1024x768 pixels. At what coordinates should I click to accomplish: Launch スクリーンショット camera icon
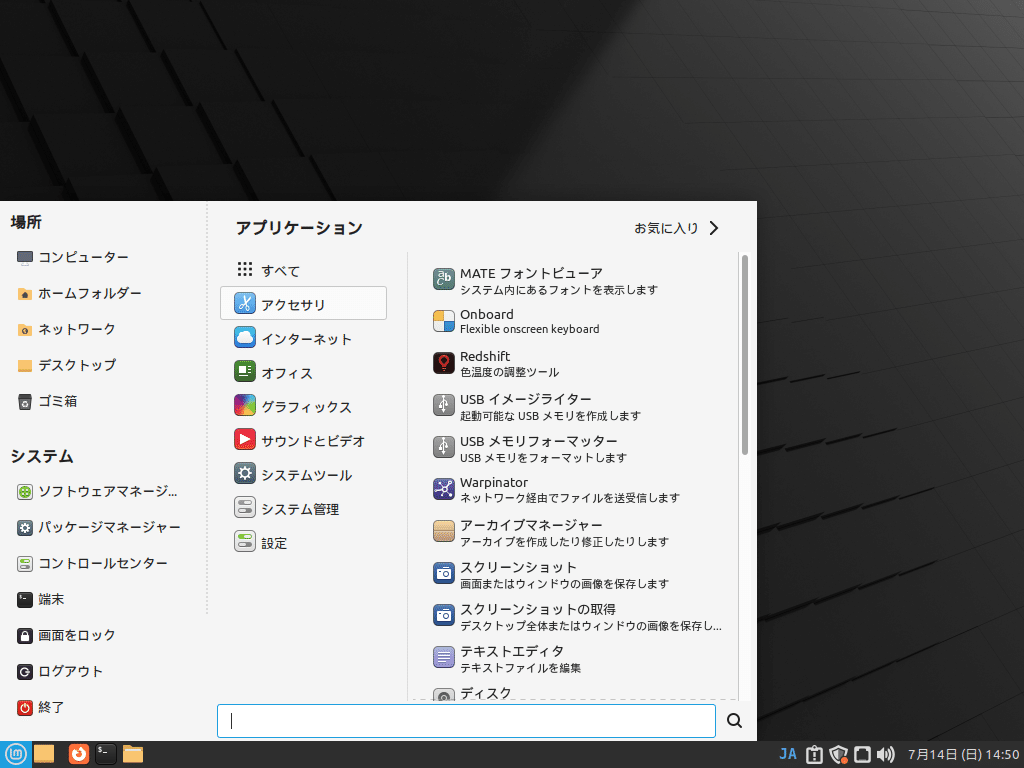click(443, 573)
